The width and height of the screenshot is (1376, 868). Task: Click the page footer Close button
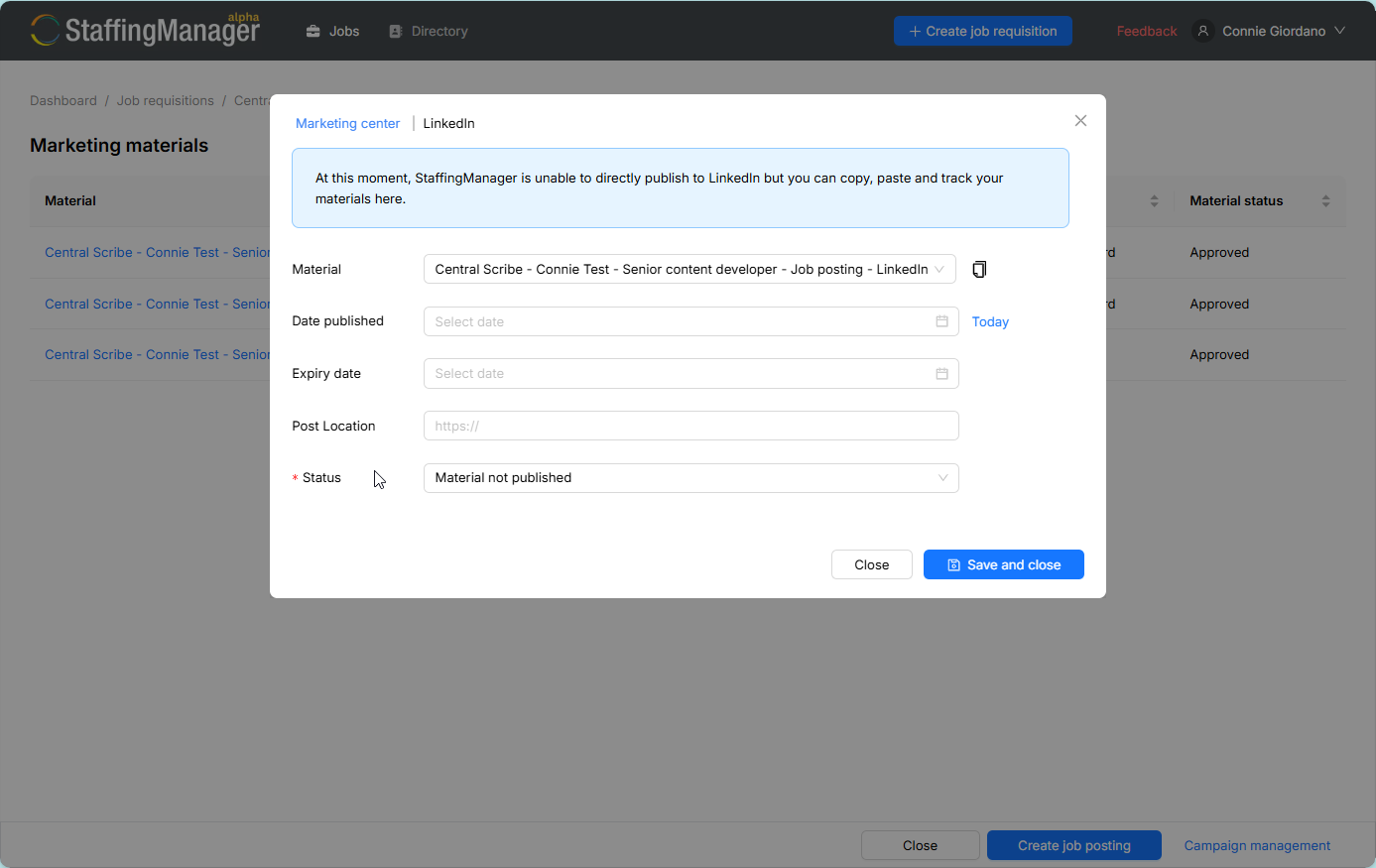920,845
